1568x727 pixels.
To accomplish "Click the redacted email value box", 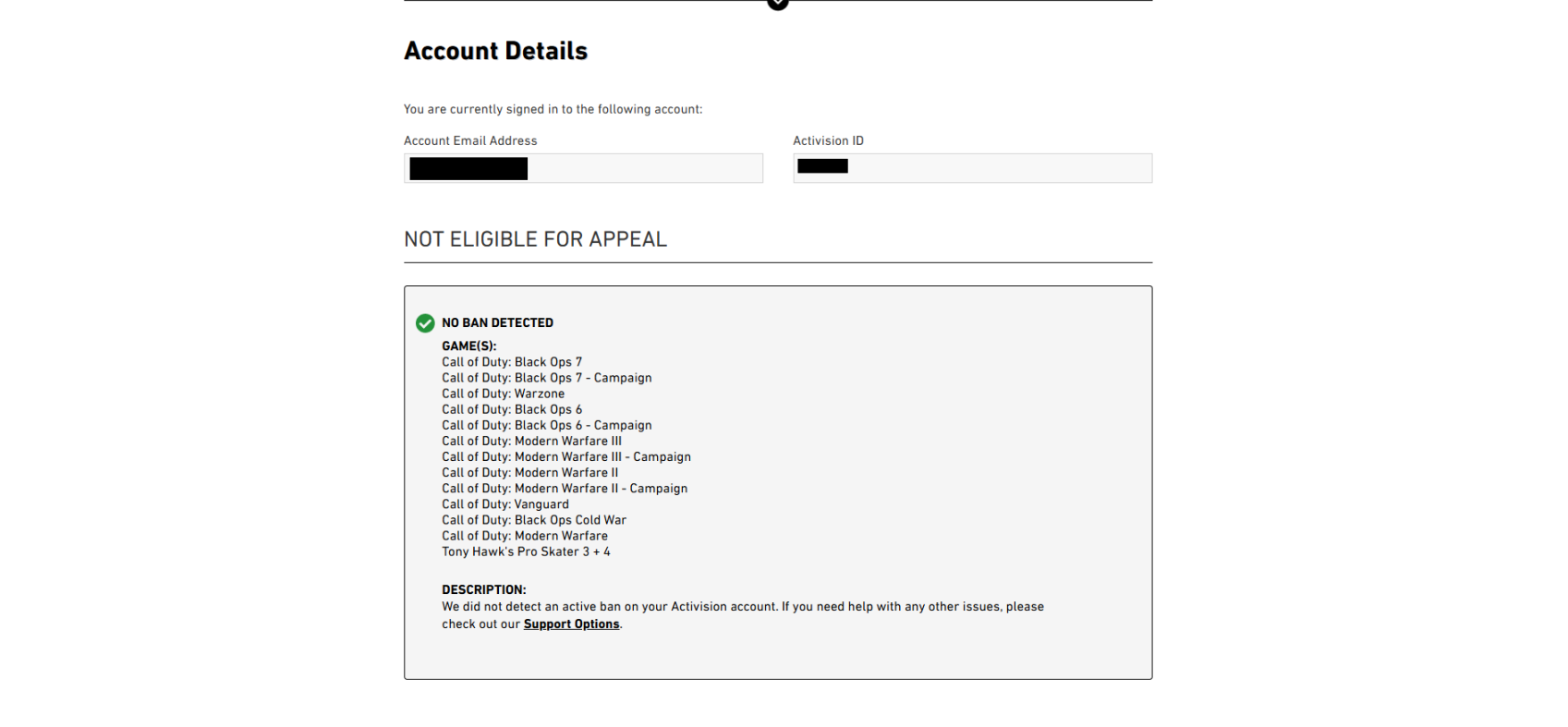I will pos(468,168).
